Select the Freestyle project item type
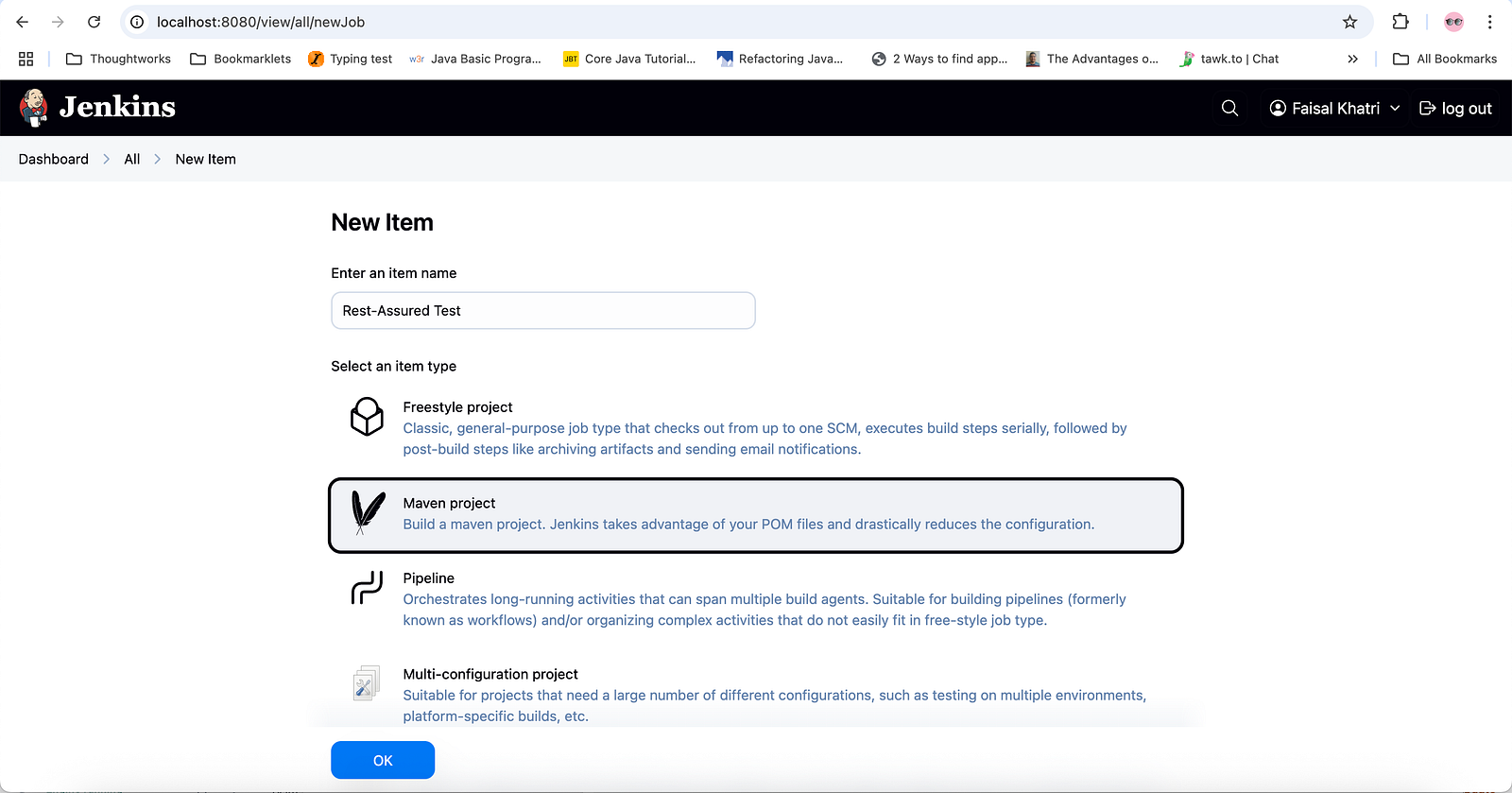The image size is (1512, 793). [756, 428]
